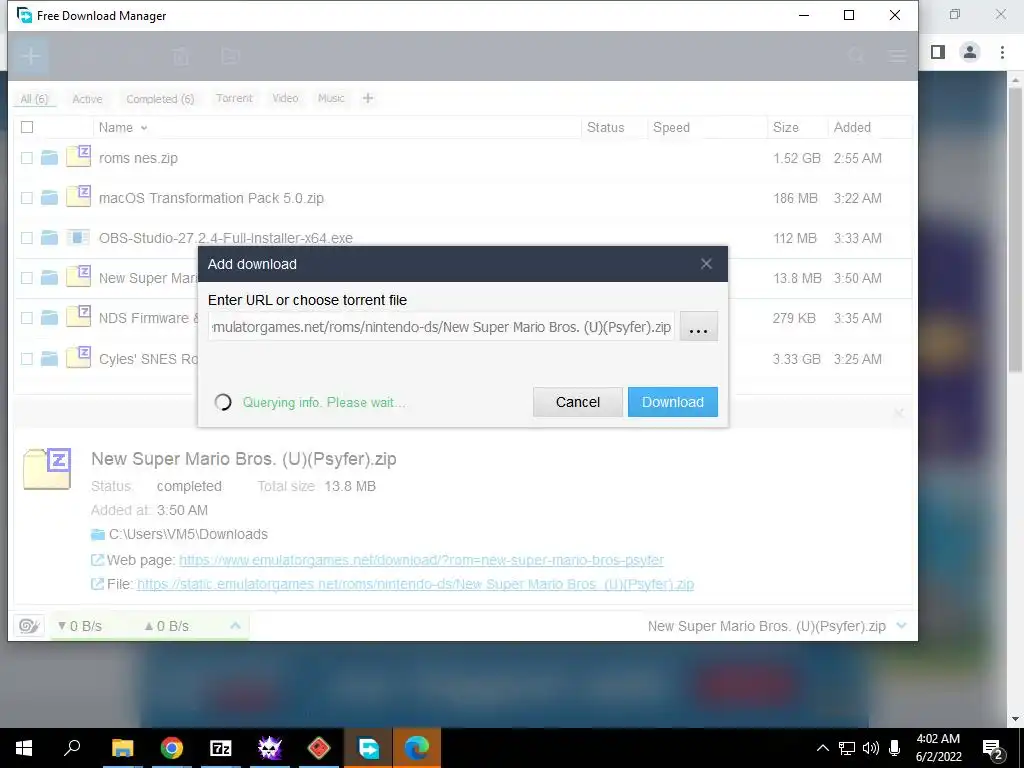Click the red diamond app taskbar icon

(x=319, y=748)
